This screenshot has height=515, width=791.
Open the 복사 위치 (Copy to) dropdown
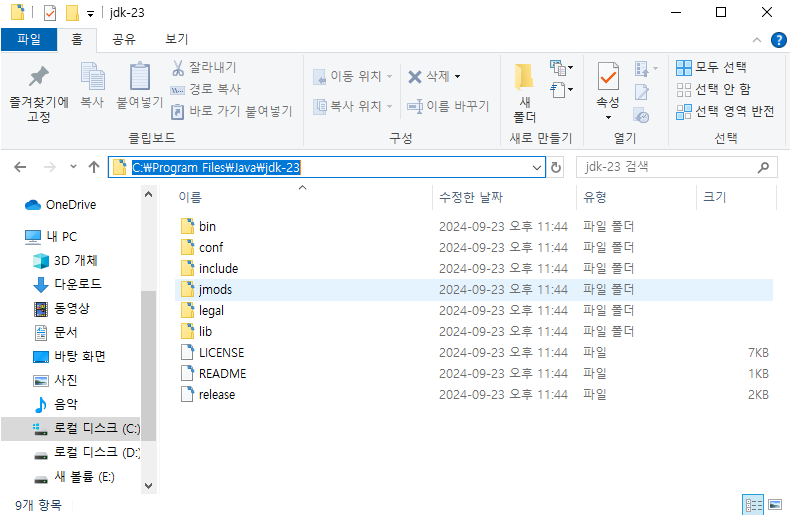pos(353,106)
